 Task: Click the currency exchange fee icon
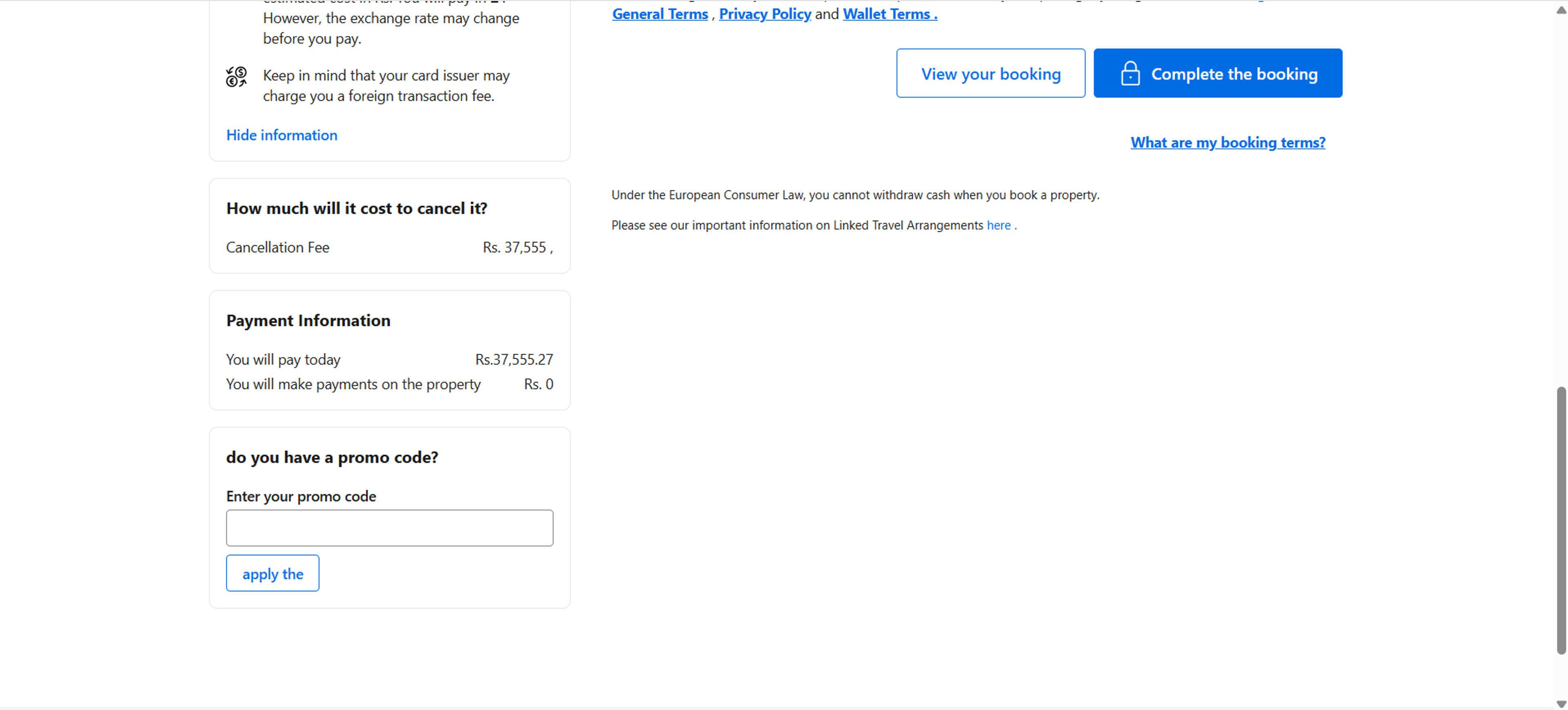236,77
